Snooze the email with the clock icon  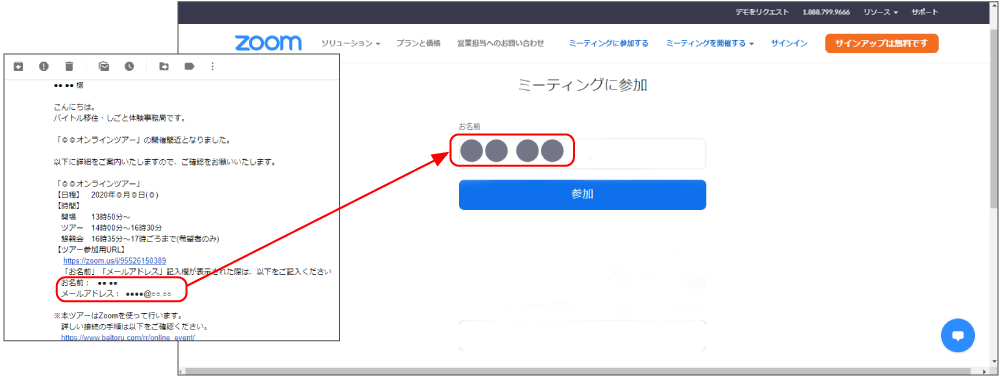pos(129,66)
